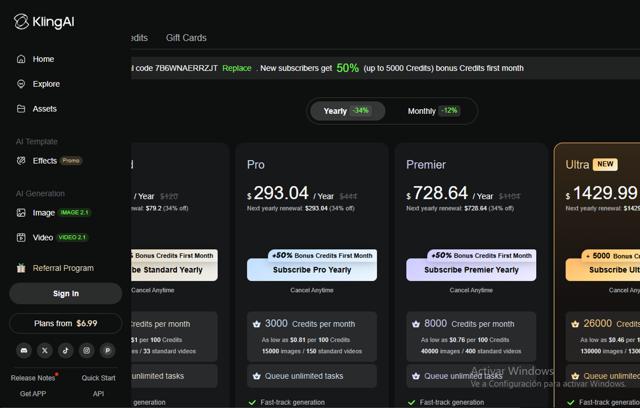Open the Gift Cards tab
The height and width of the screenshot is (408, 640).
186,38
